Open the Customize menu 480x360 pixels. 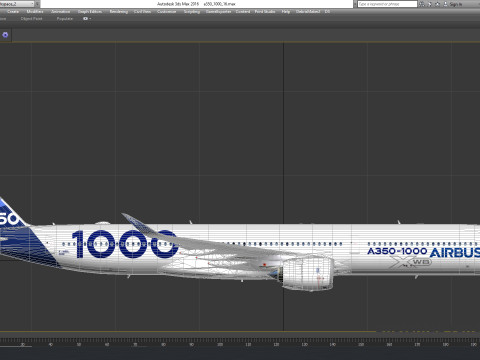click(x=166, y=12)
